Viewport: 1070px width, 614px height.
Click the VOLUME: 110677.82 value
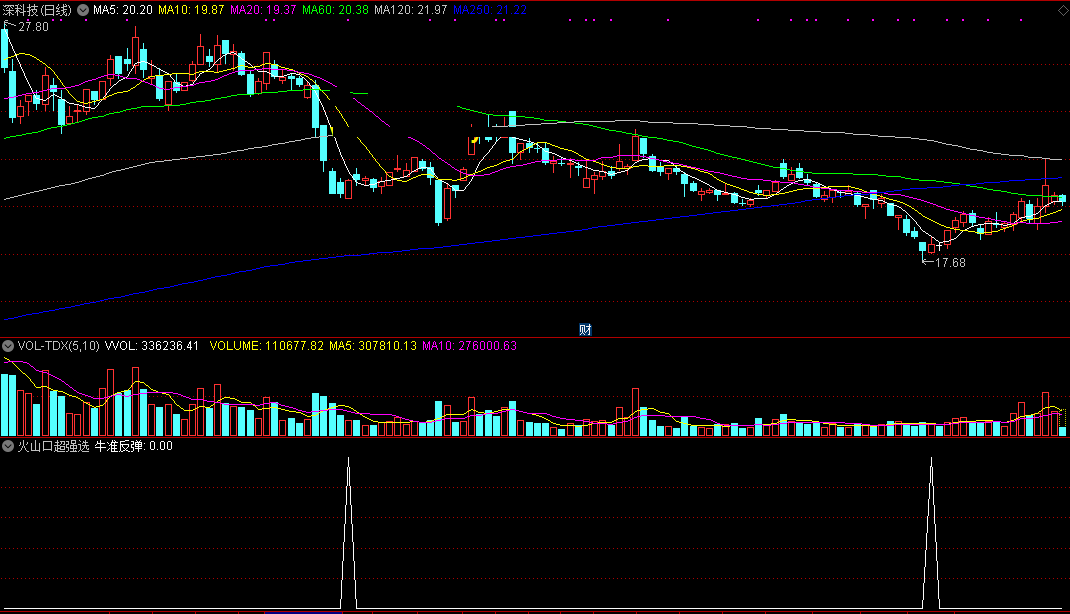pyautogui.click(x=267, y=346)
